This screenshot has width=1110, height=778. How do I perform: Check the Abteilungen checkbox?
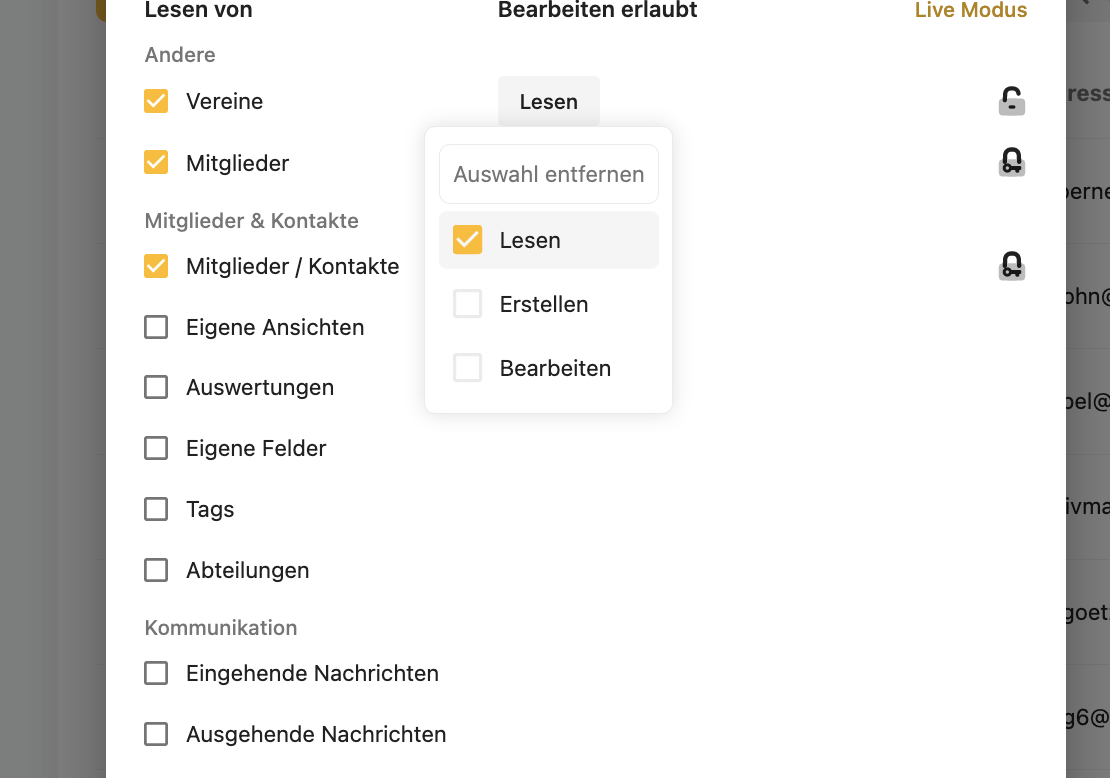[156, 570]
